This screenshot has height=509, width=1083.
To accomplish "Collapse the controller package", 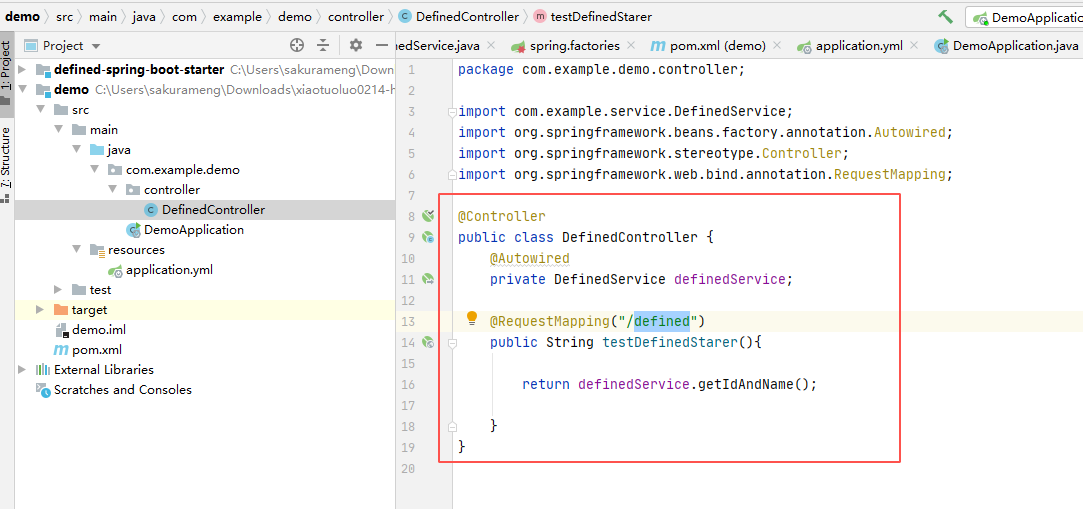I will (x=112, y=190).
